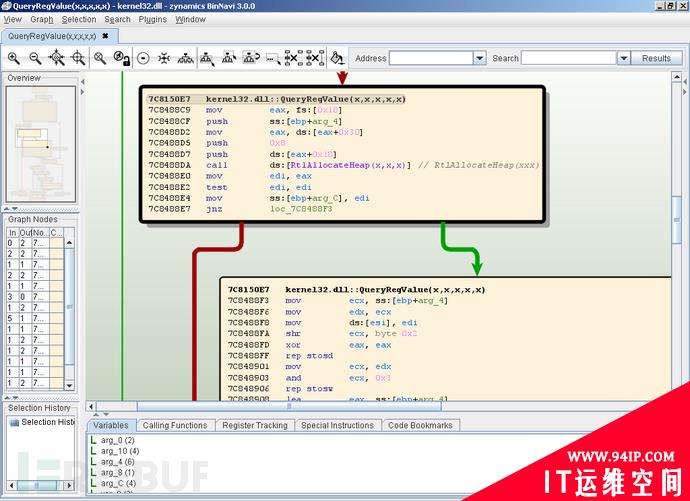Toggle magnifying glass mode icon
Screen dimensions: 690x501
100,58
